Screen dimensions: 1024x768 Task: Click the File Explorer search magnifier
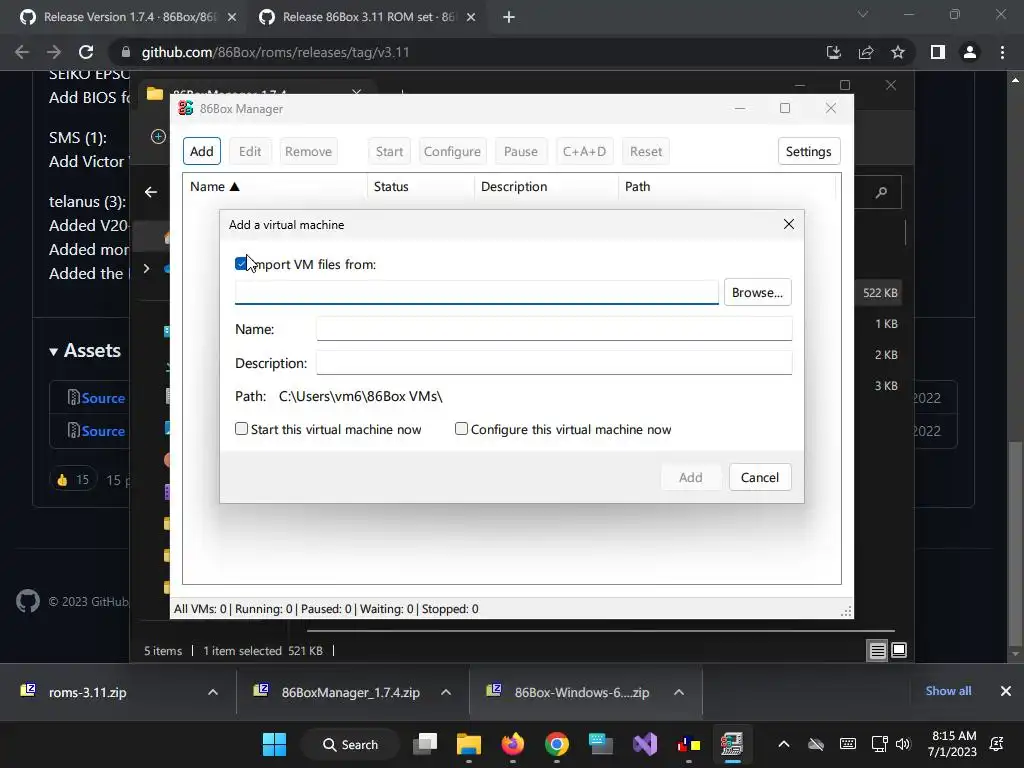tap(882, 192)
